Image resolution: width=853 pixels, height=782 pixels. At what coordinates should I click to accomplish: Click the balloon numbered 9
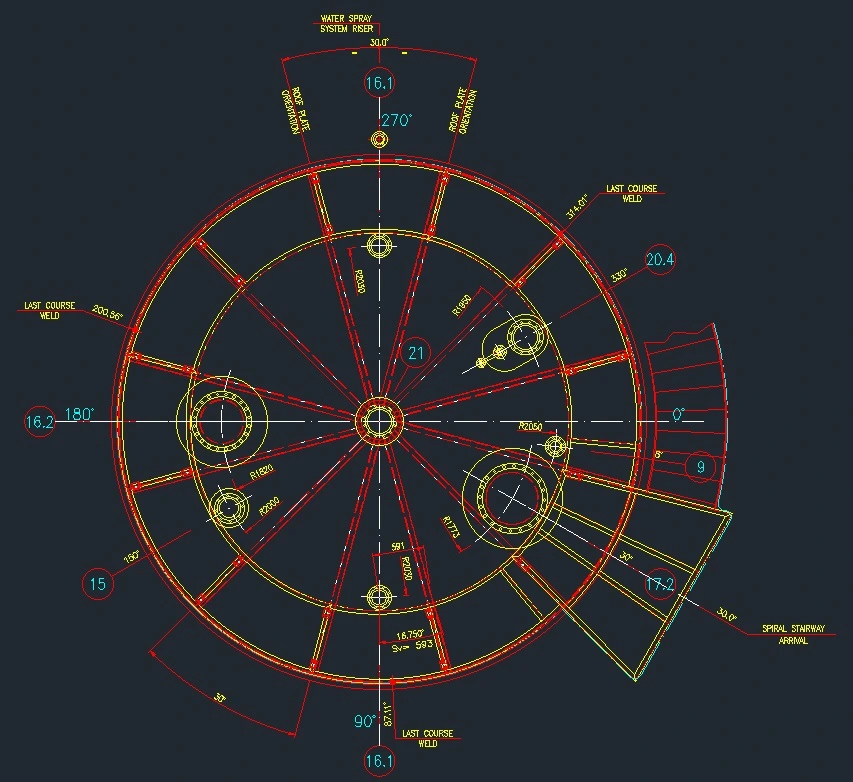coord(700,466)
